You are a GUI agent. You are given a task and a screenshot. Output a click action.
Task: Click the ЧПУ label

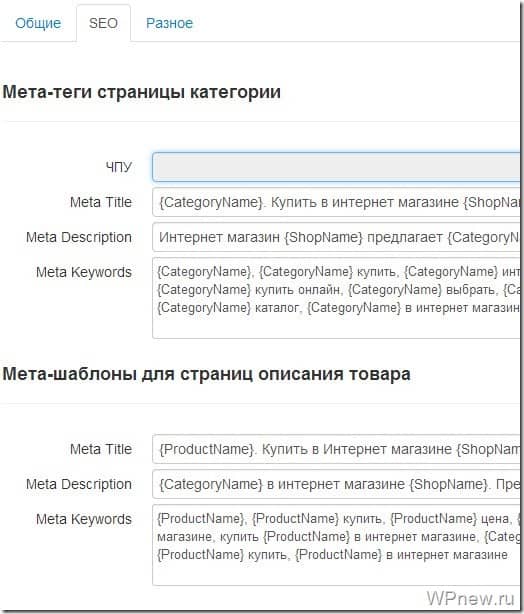119,167
